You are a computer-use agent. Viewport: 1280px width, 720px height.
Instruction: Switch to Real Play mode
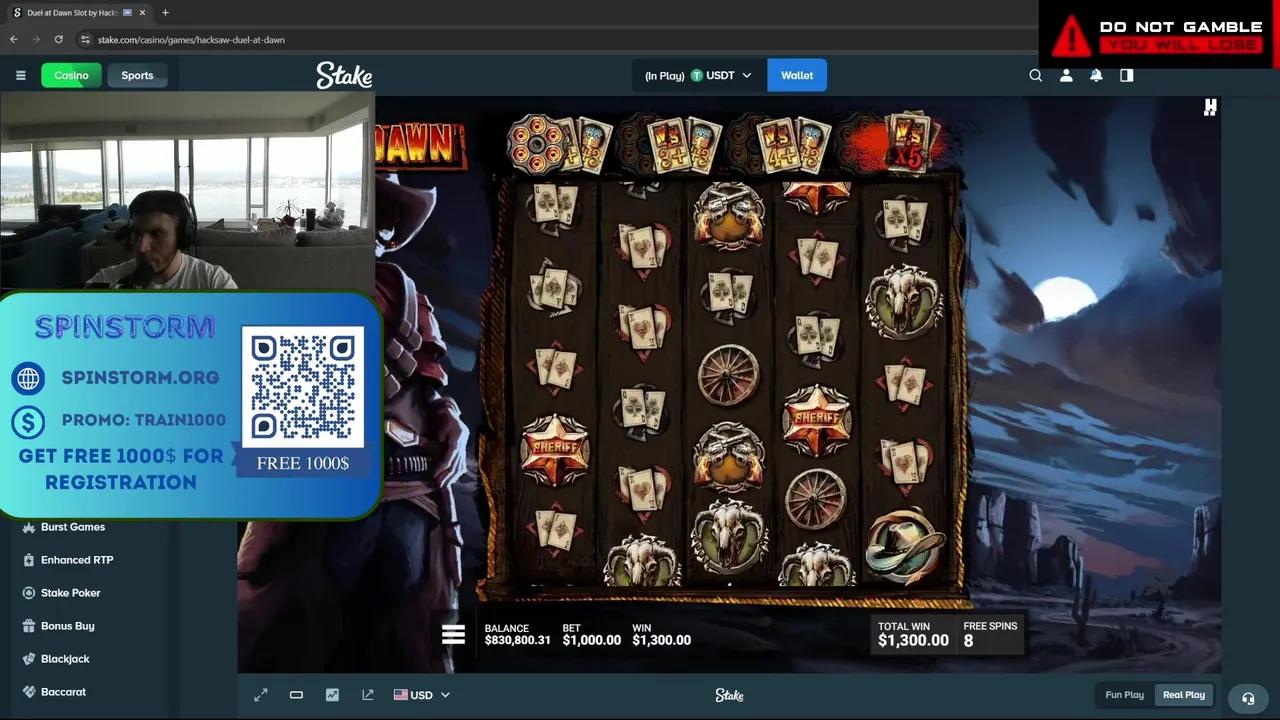1184,695
